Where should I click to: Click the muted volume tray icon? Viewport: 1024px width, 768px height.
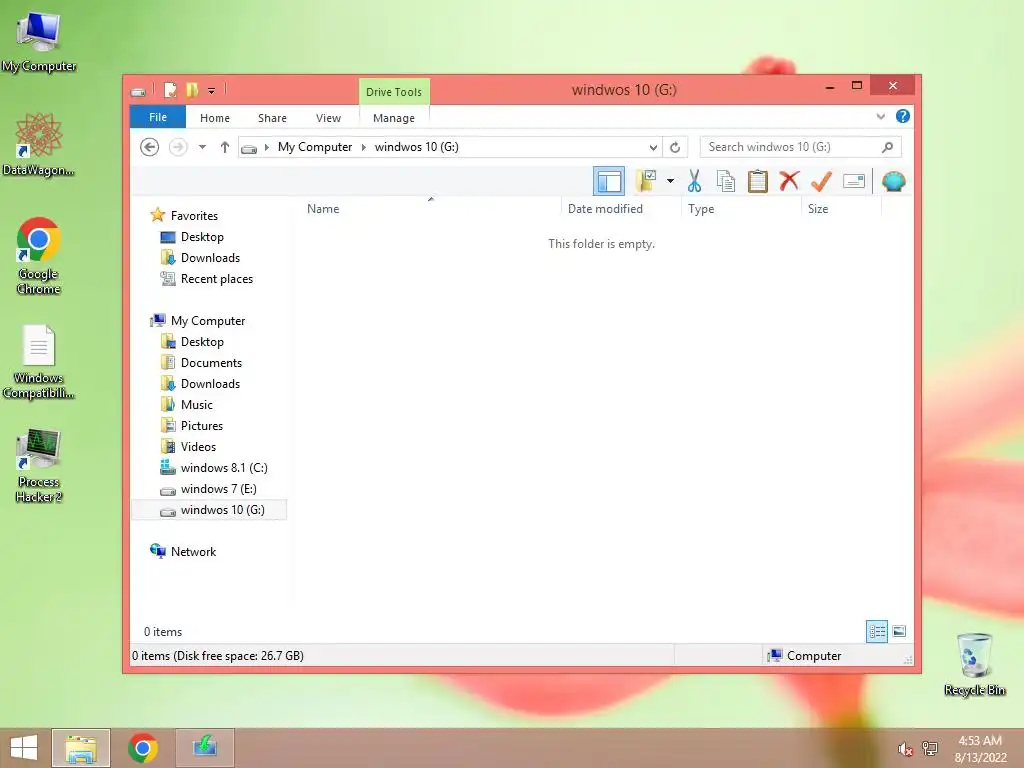point(905,749)
